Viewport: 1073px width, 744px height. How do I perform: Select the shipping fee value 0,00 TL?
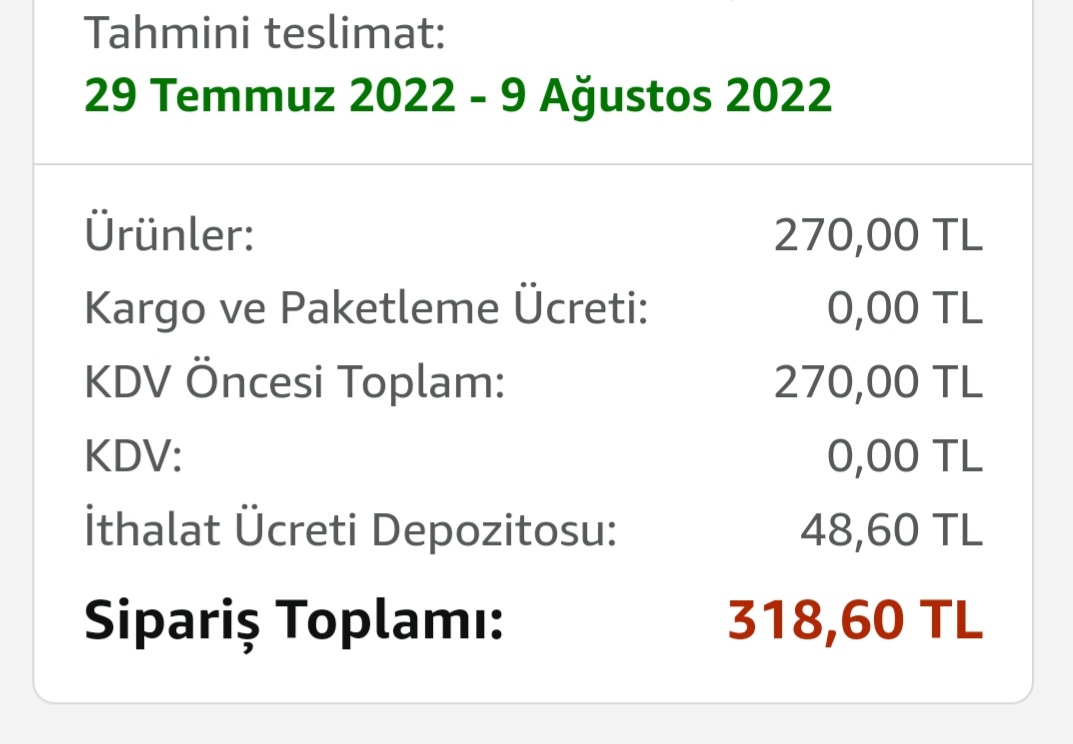[904, 310]
